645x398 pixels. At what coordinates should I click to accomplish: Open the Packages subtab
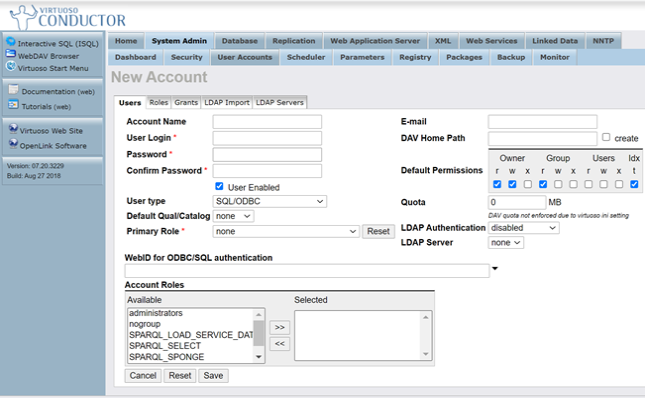click(464, 58)
